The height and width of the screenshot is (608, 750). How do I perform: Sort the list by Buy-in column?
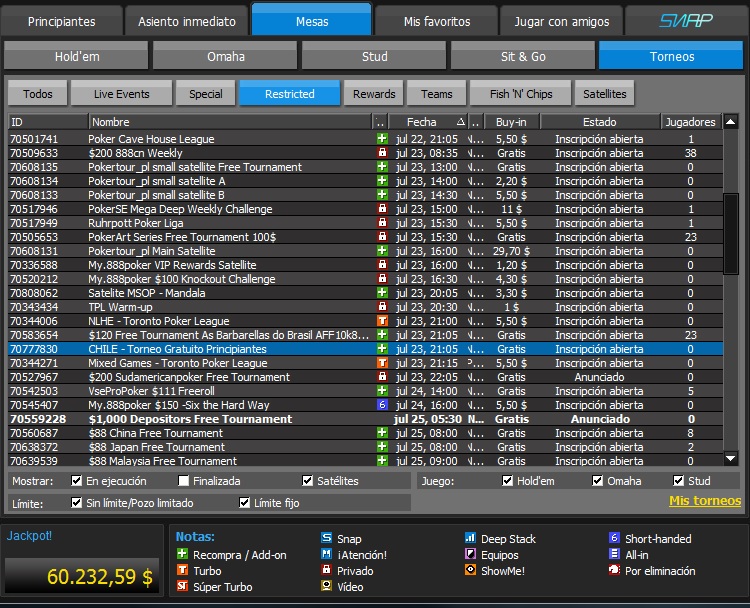pos(511,122)
